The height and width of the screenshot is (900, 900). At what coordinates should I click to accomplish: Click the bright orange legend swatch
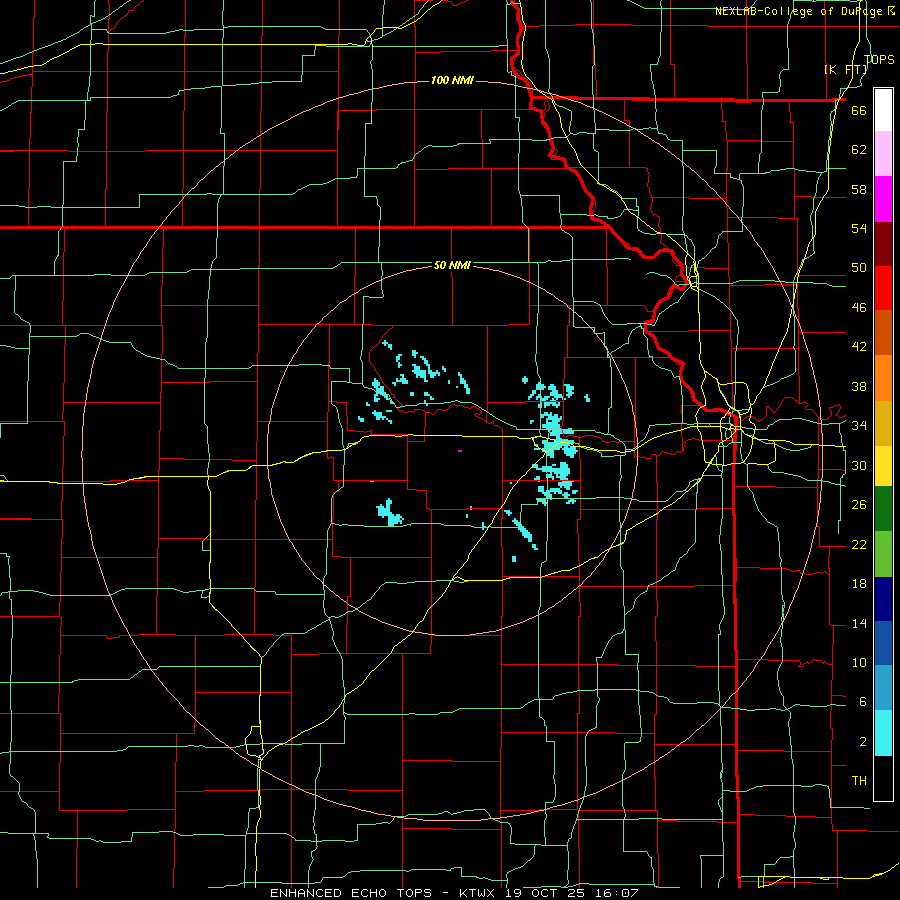[883, 378]
